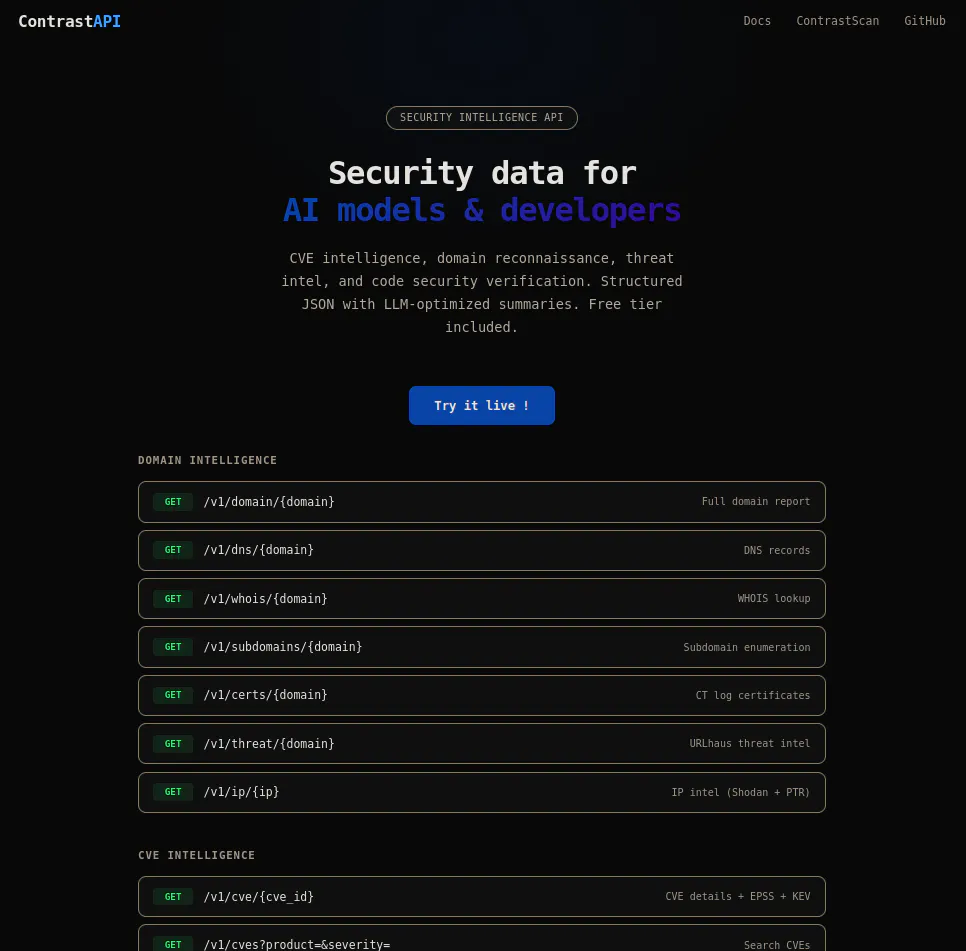Viewport: 966px width, 951px height.
Task: Select the /v1/subdomains/{domain} endpoint
Action: [x=482, y=647]
